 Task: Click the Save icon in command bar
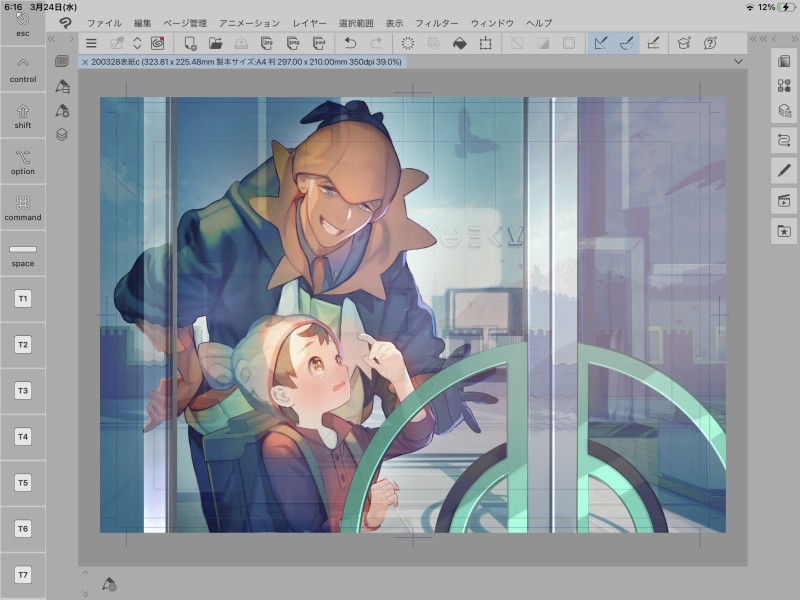click(x=241, y=43)
